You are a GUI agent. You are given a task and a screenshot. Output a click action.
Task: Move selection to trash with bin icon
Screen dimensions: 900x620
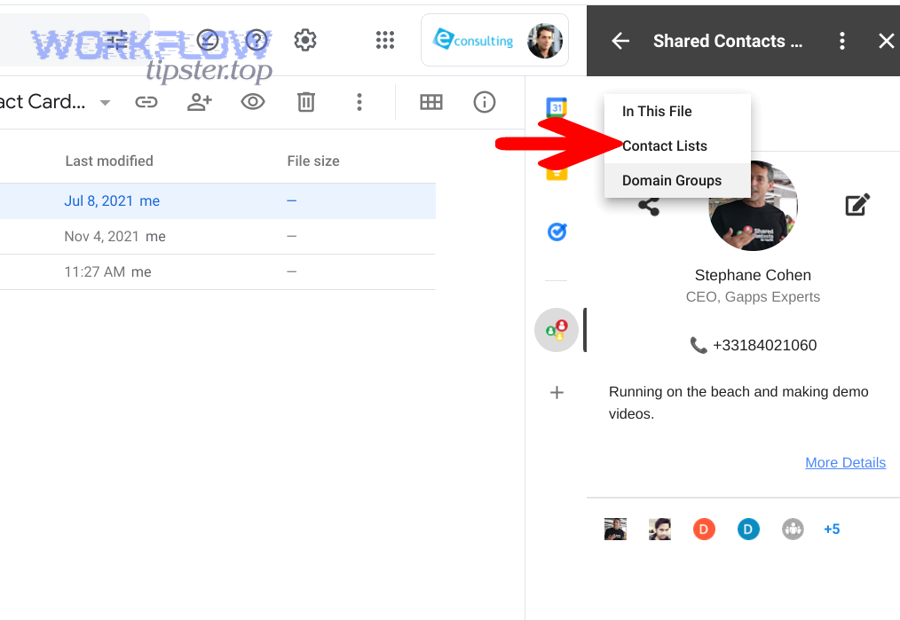pyautogui.click(x=306, y=102)
